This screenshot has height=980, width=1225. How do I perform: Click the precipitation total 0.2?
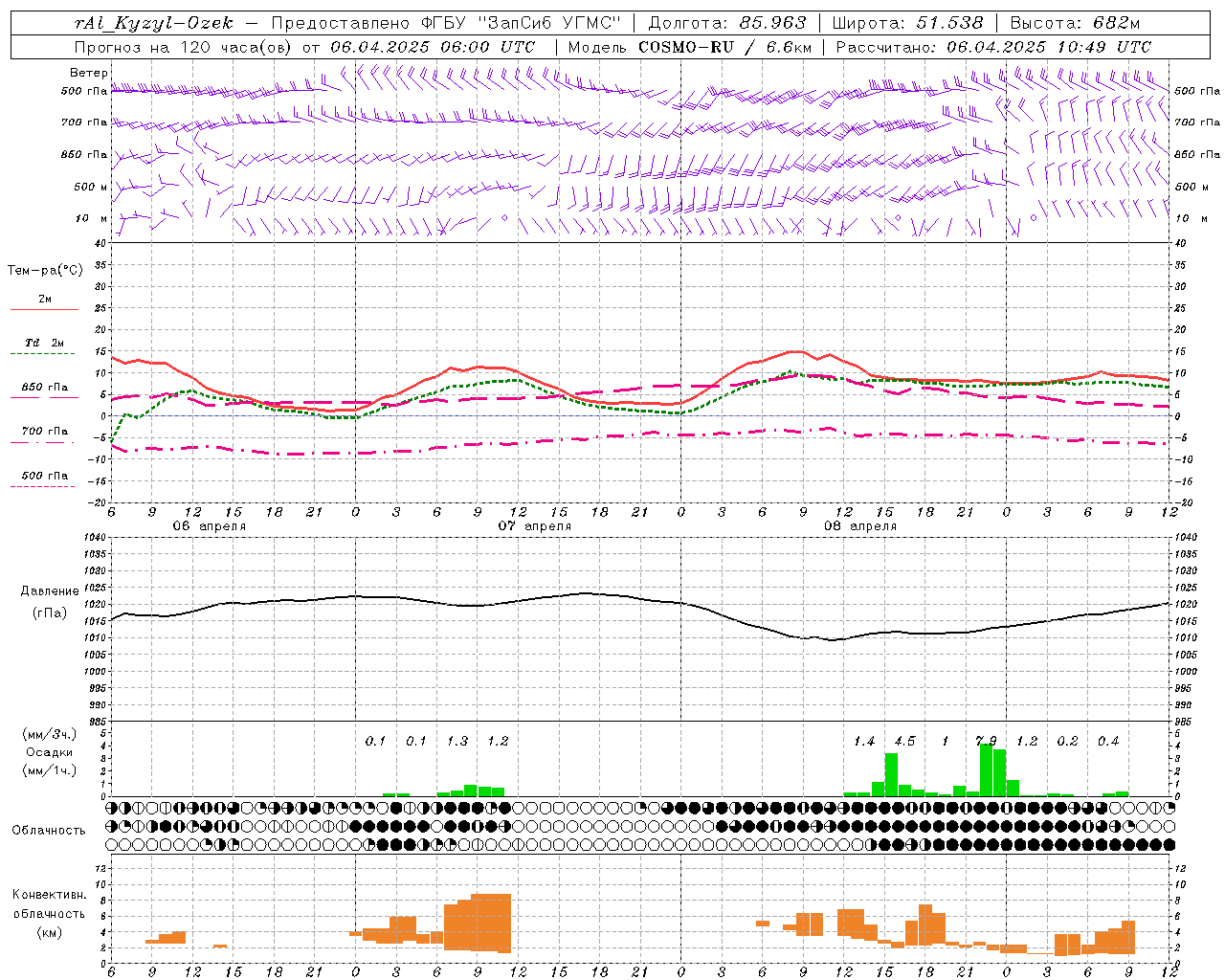click(x=1067, y=742)
